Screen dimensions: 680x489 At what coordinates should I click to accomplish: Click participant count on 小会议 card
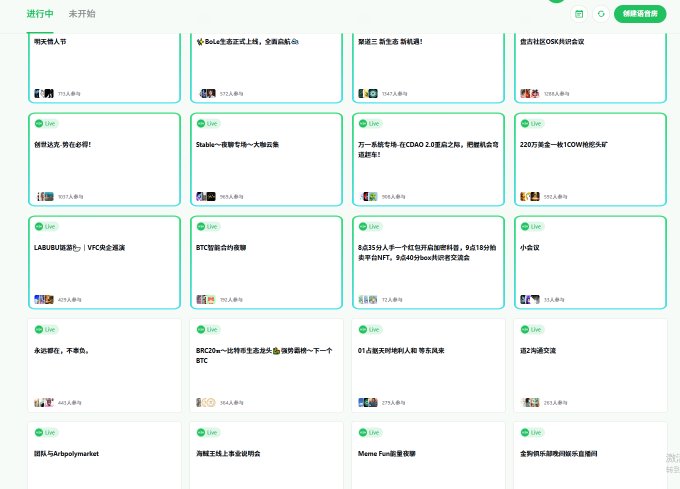click(x=554, y=300)
